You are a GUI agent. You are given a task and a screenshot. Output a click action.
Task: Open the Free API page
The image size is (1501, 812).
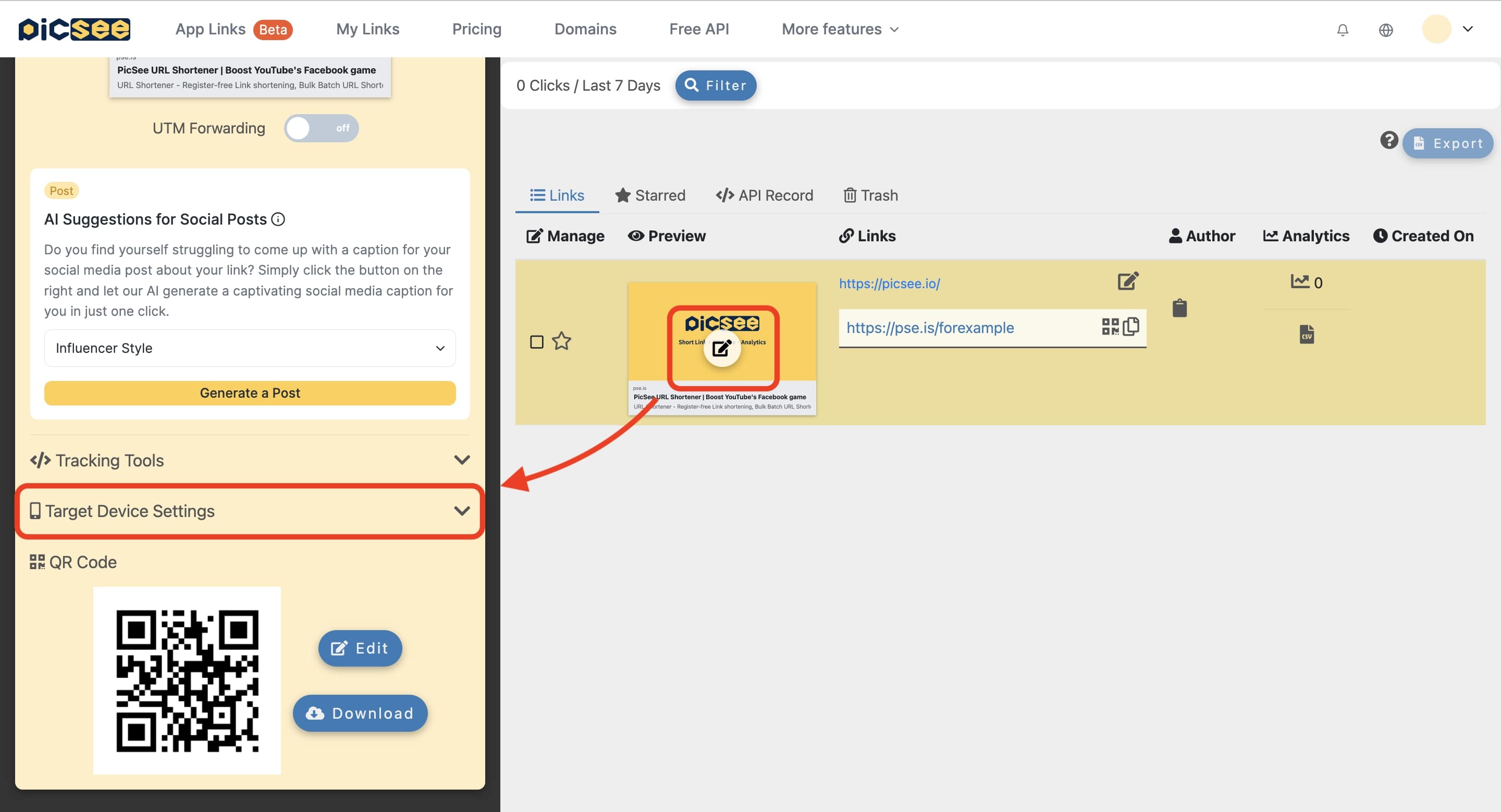(x=698, y=29)
